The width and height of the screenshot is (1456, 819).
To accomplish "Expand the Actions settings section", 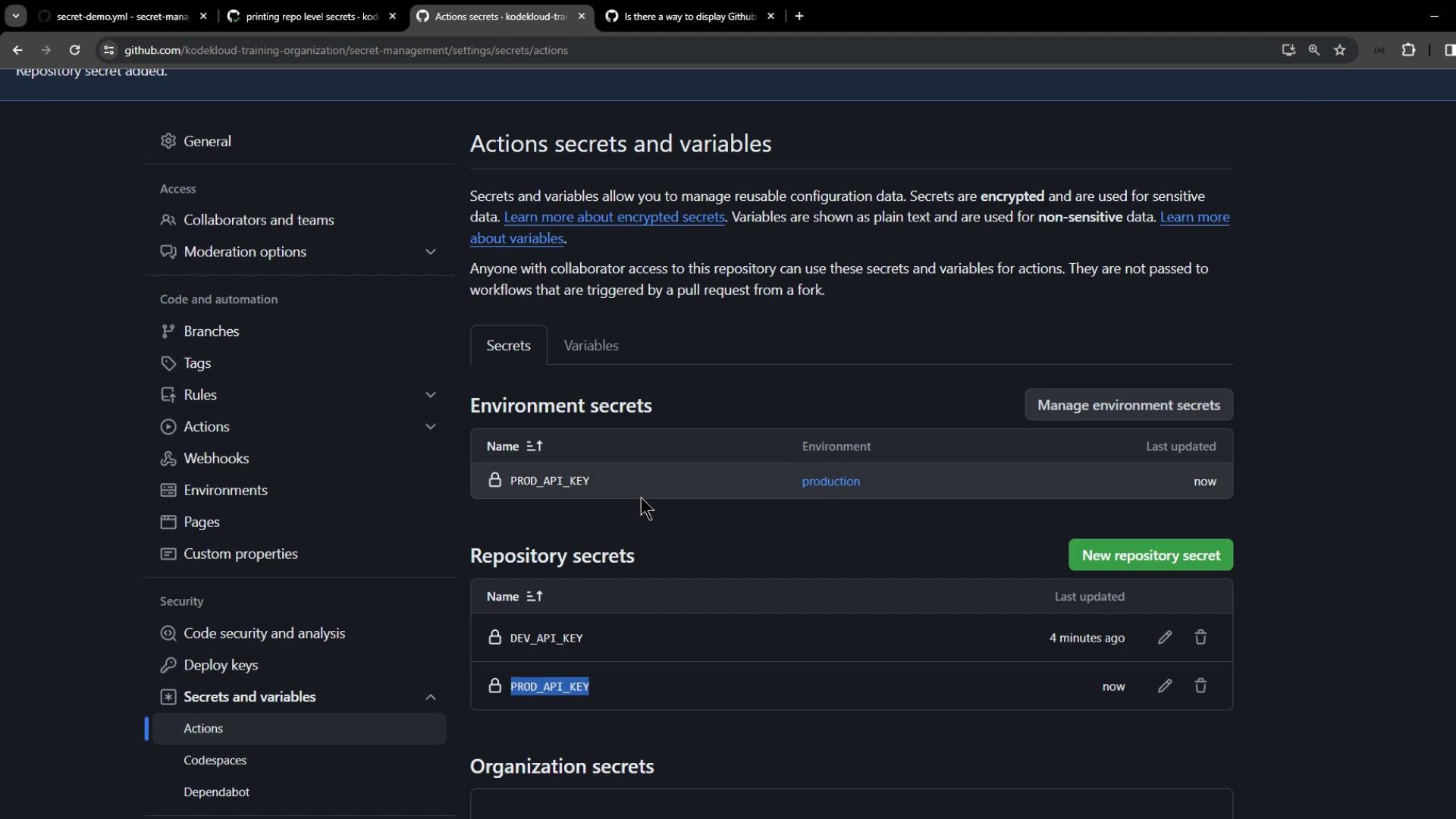I will pos(430,427).
